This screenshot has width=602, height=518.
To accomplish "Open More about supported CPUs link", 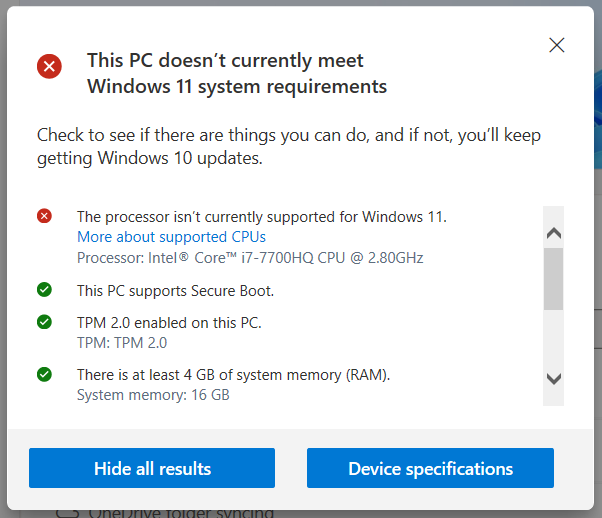I will pyautogui.click(x=171, y=237).
